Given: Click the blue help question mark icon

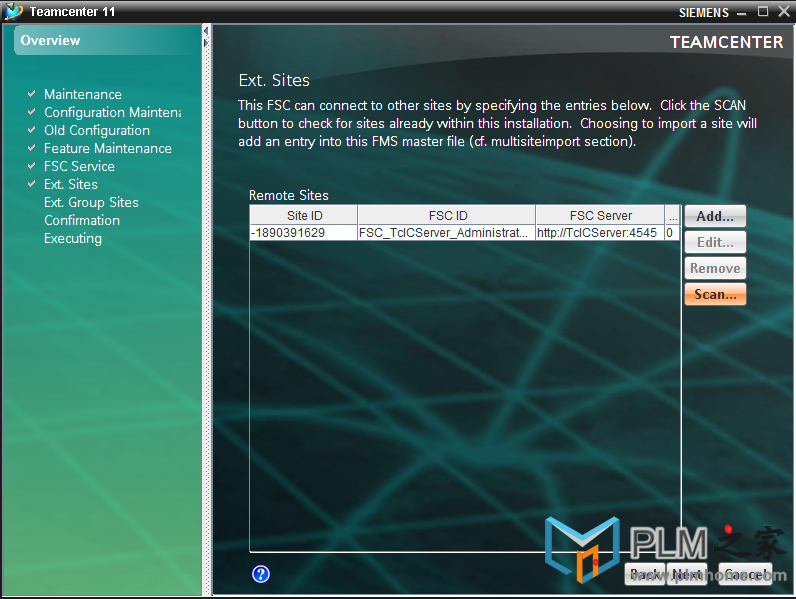Looking at the screenshot, I should click(261, 574).
